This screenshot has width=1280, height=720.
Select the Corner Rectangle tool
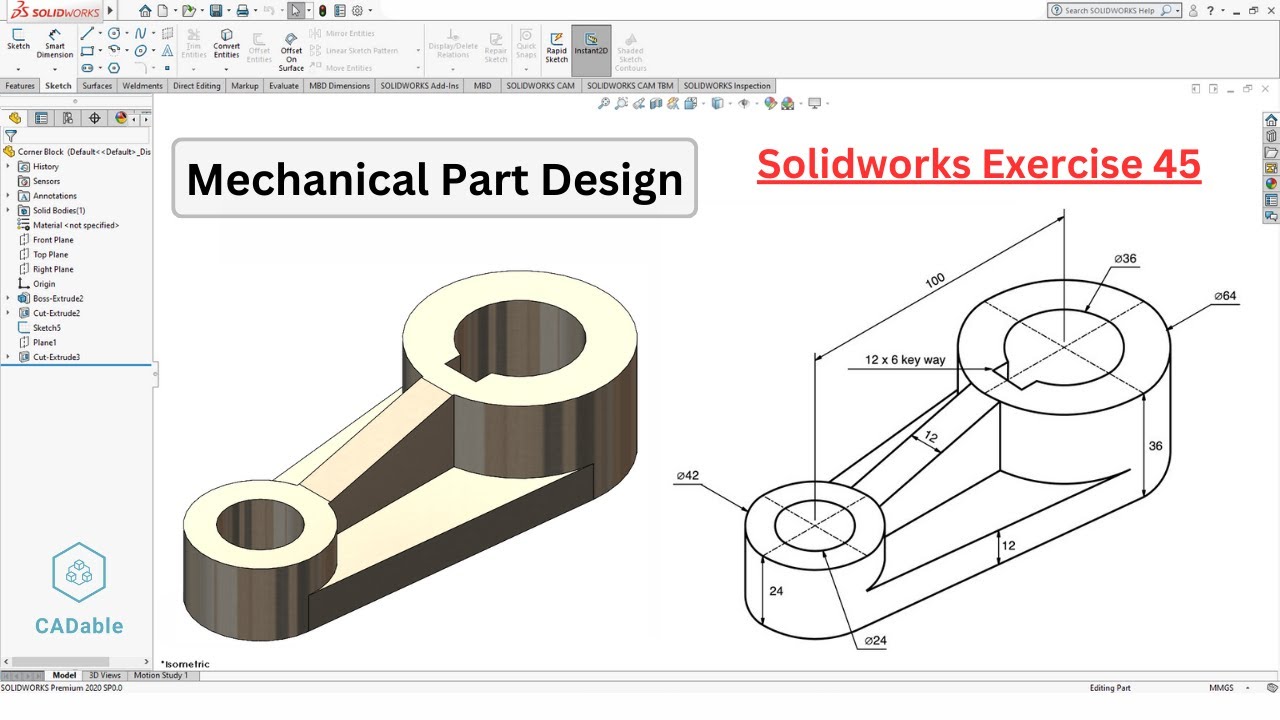[x=87, y=50]
